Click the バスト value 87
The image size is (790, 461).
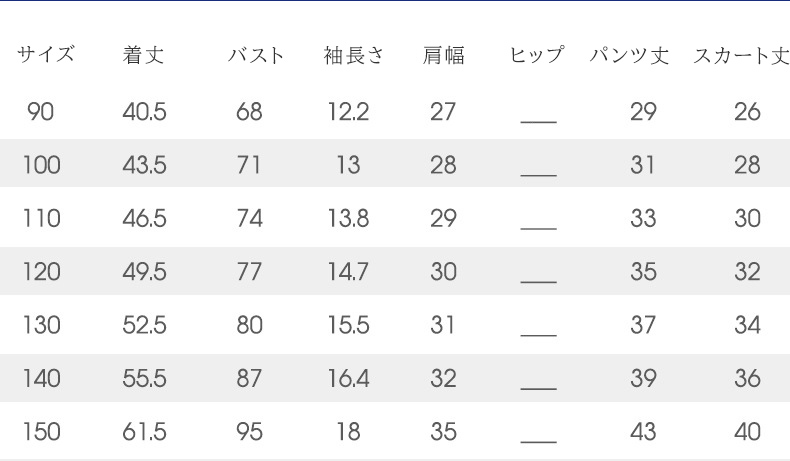coord(249,379)
